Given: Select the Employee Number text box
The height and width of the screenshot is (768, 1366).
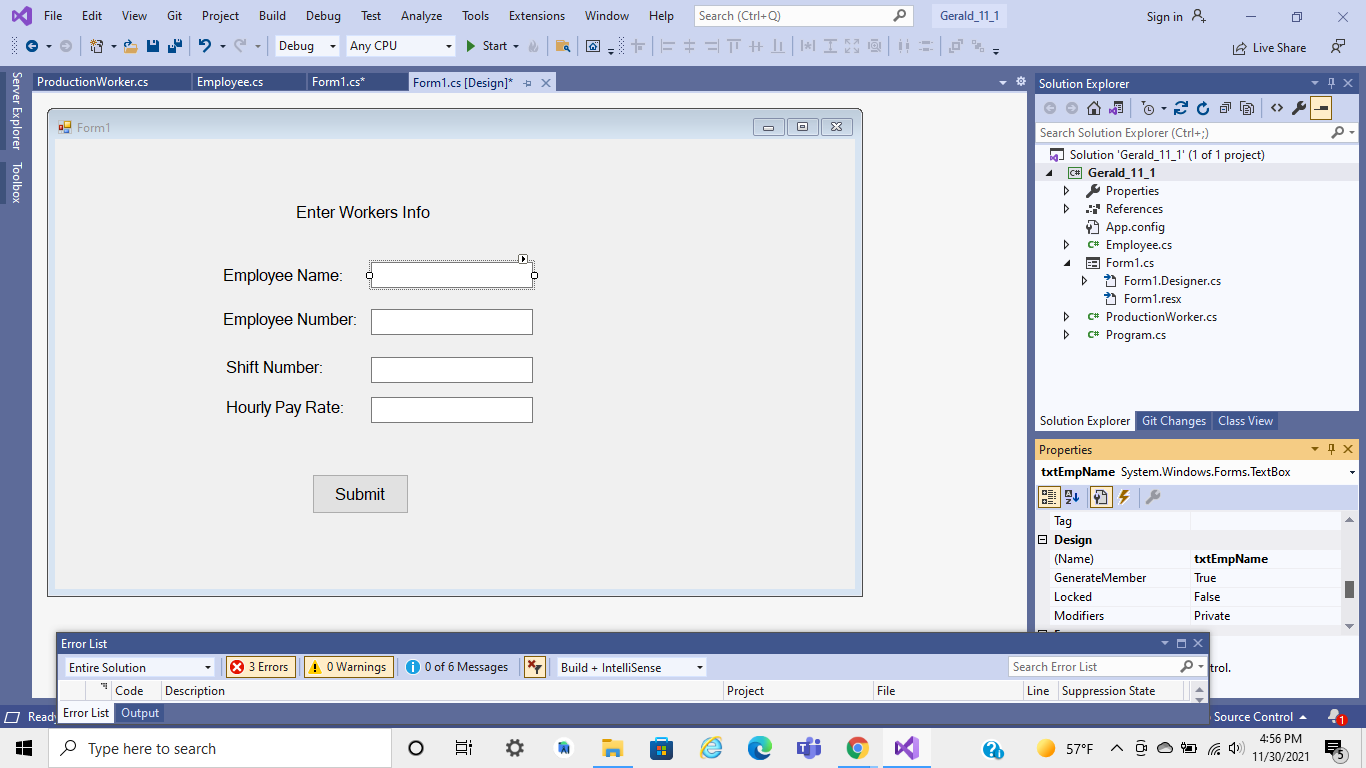Looking at the screenshot, I should click(x=452, y=322).
